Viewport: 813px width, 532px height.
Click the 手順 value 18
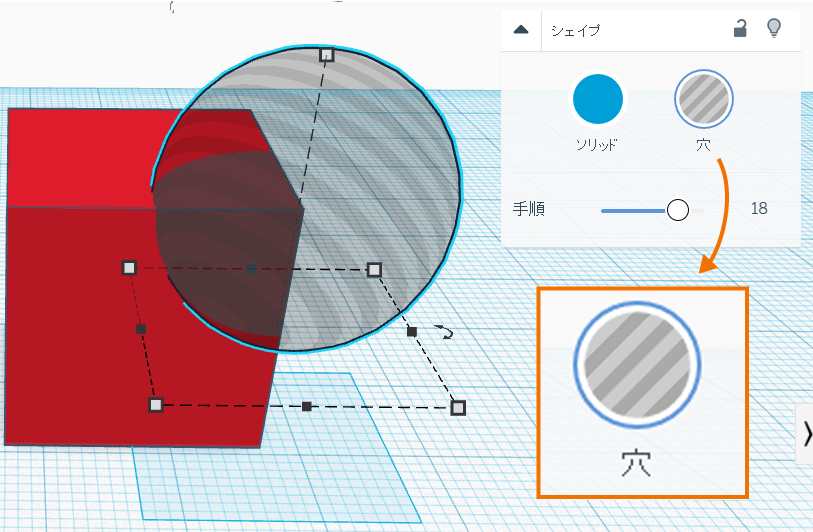(x=759, y=208)
